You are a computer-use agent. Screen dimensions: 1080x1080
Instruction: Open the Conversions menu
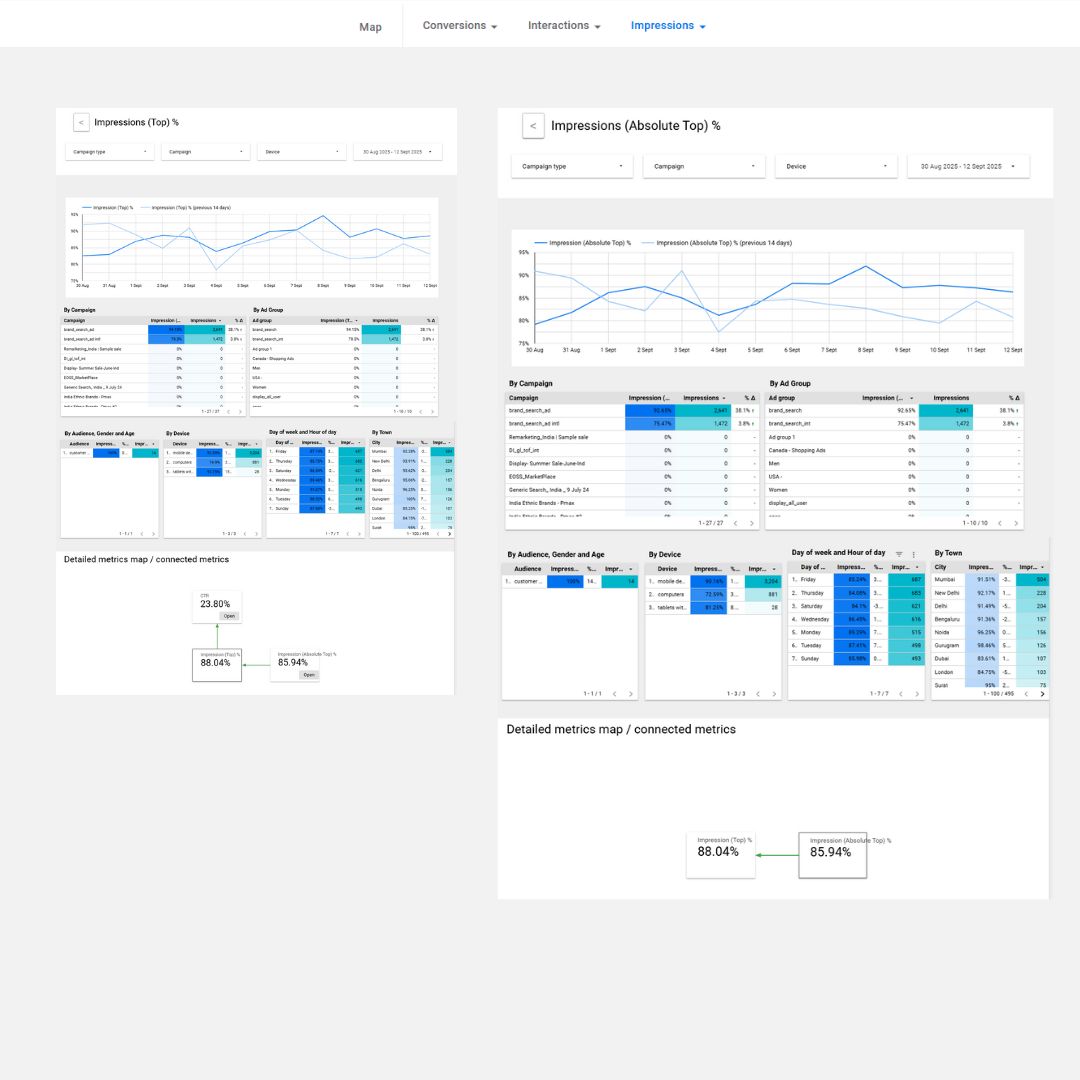click(x=459, y=26)
